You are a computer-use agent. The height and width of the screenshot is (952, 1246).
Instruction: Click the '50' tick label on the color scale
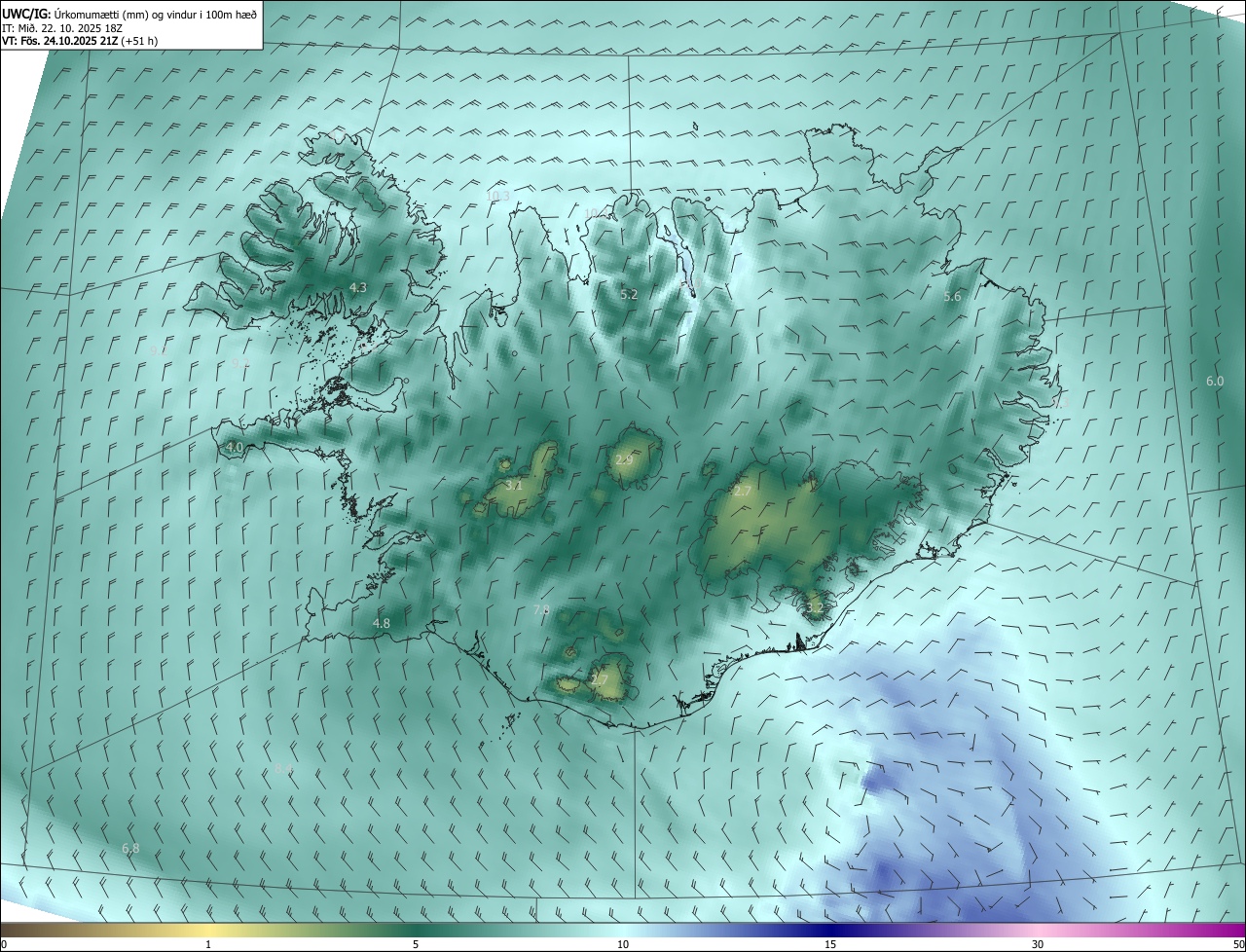(x=1238, y=944)
